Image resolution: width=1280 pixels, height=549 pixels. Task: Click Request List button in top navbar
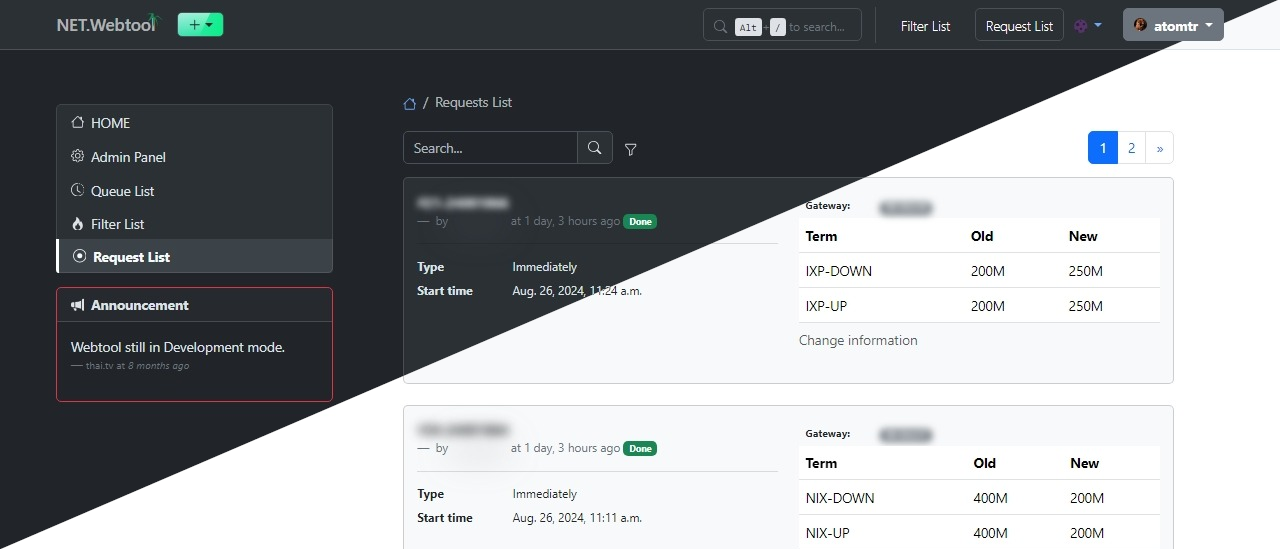tap(1019, 26)
